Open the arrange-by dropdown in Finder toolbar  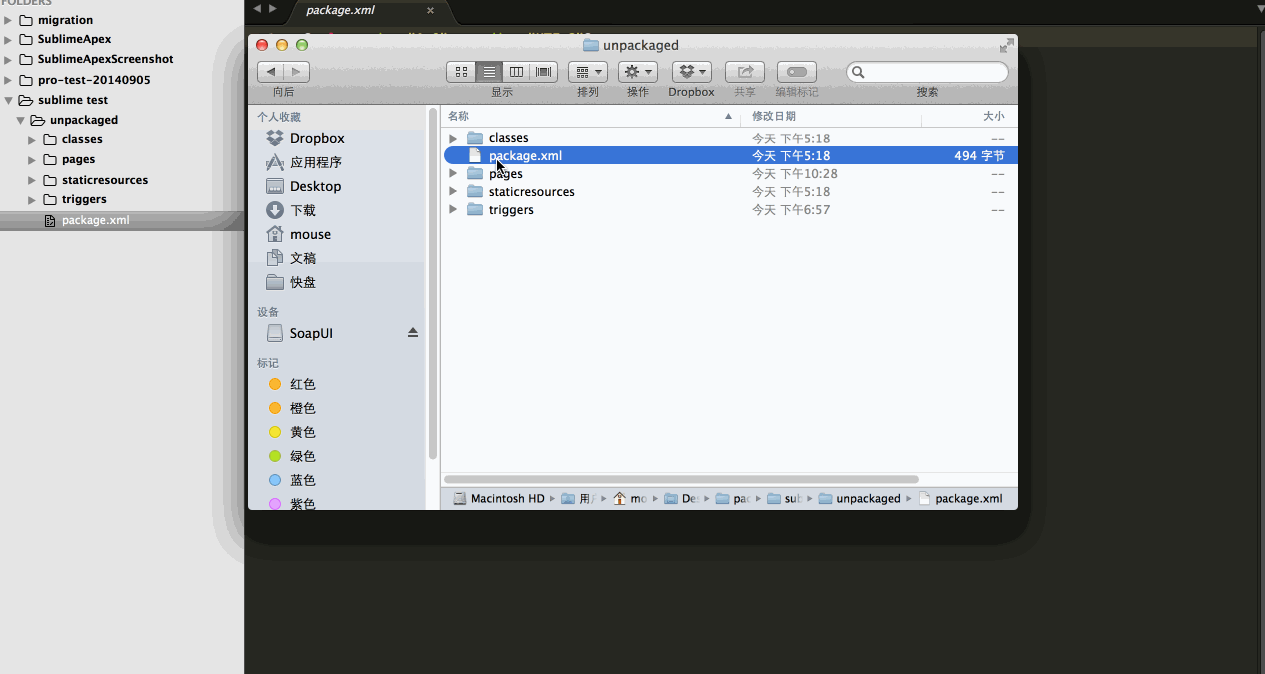[588, 72]
